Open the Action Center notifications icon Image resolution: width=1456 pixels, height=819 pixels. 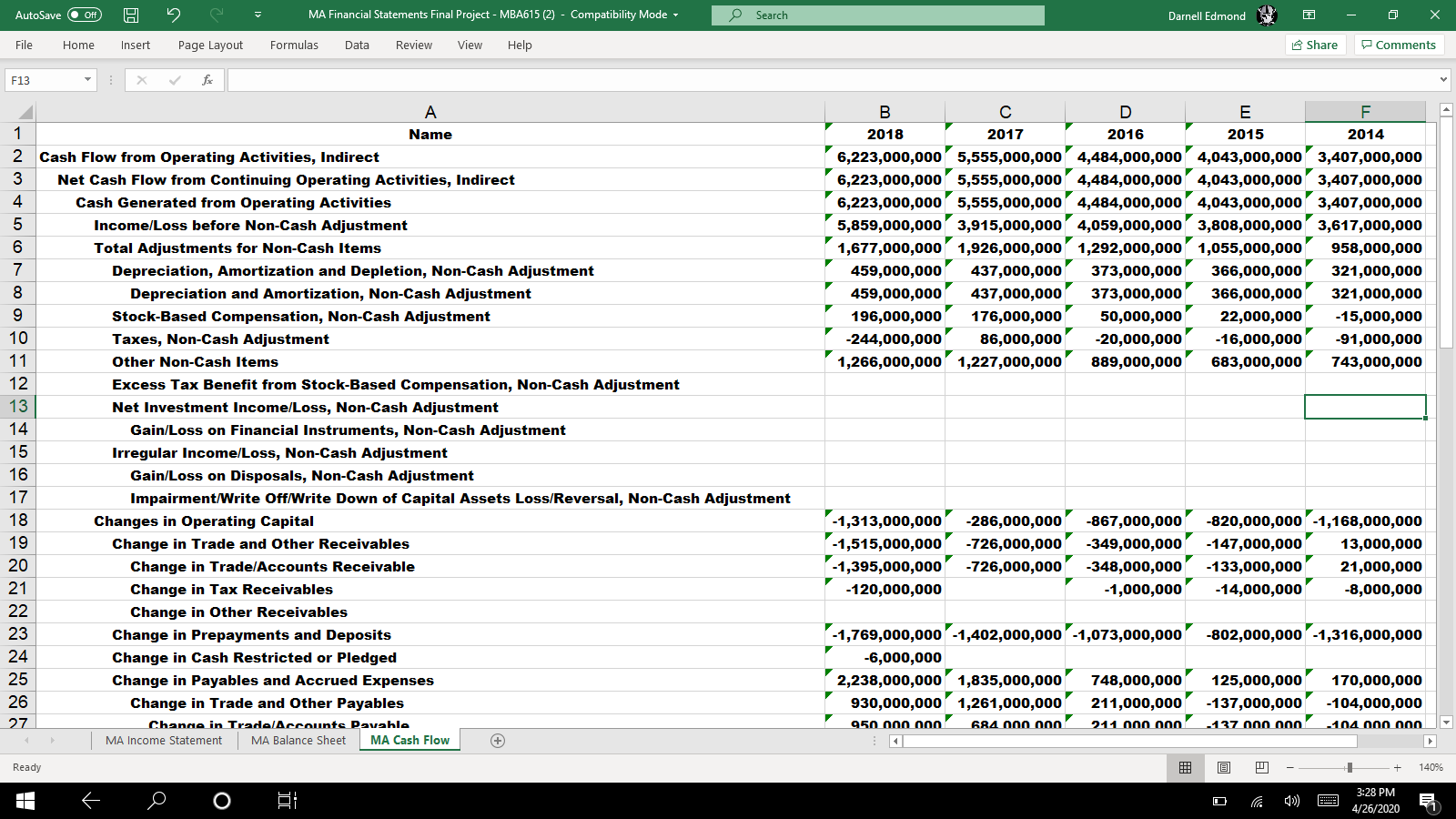[x=1428, y=802]
